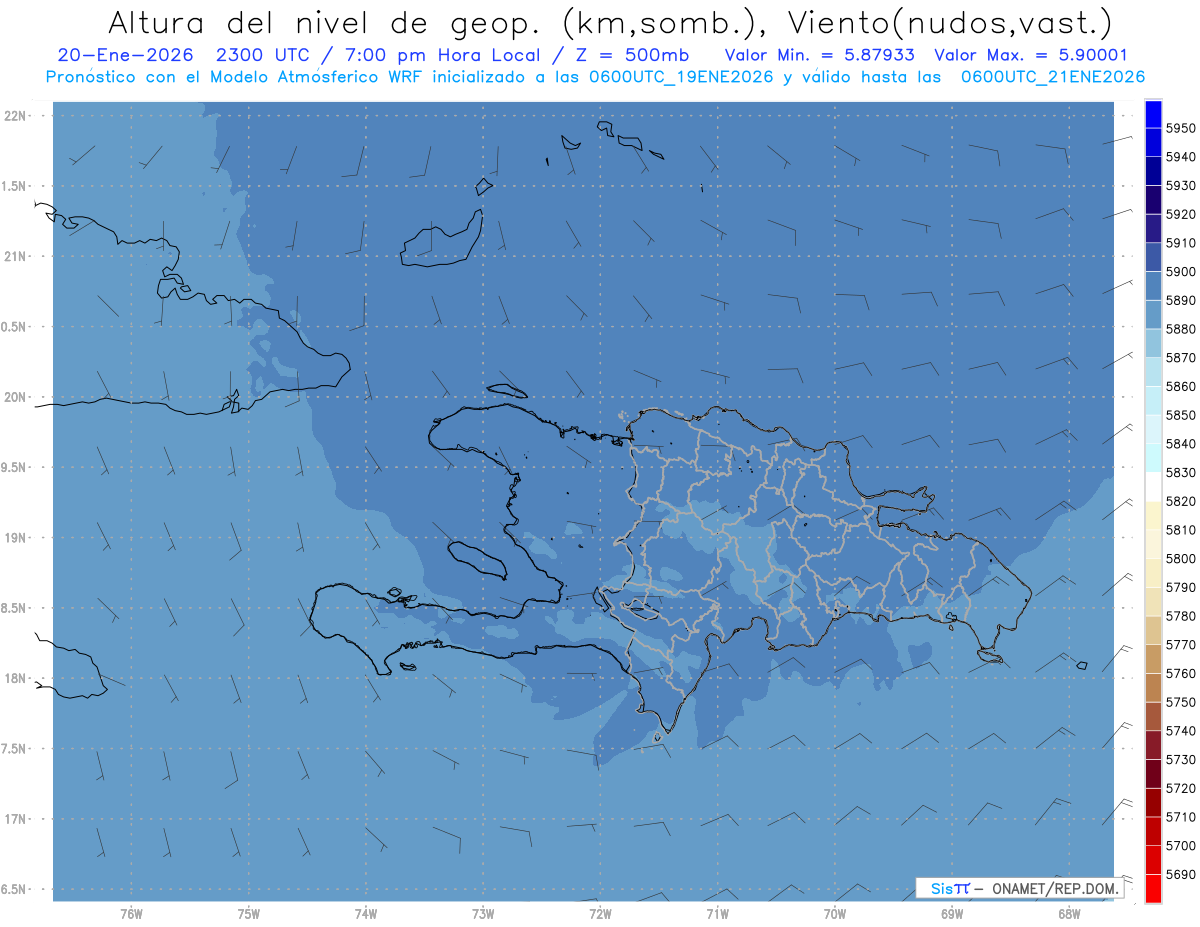
Task: Click the 20N latitude label
Action: coord(15,397)
